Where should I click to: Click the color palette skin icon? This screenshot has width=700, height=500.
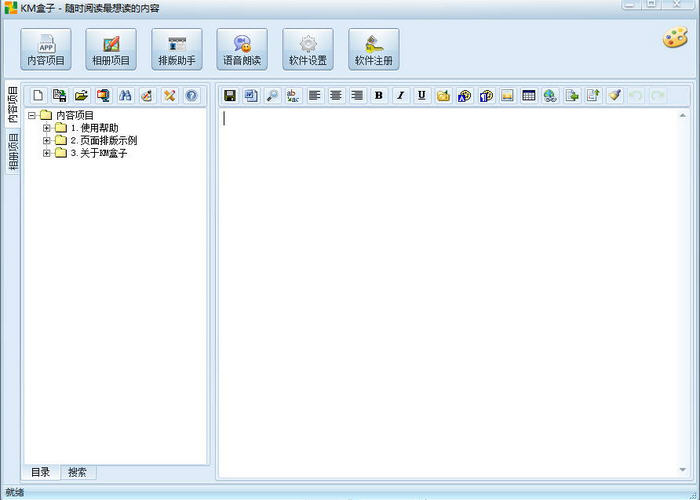tap(675, 37)
